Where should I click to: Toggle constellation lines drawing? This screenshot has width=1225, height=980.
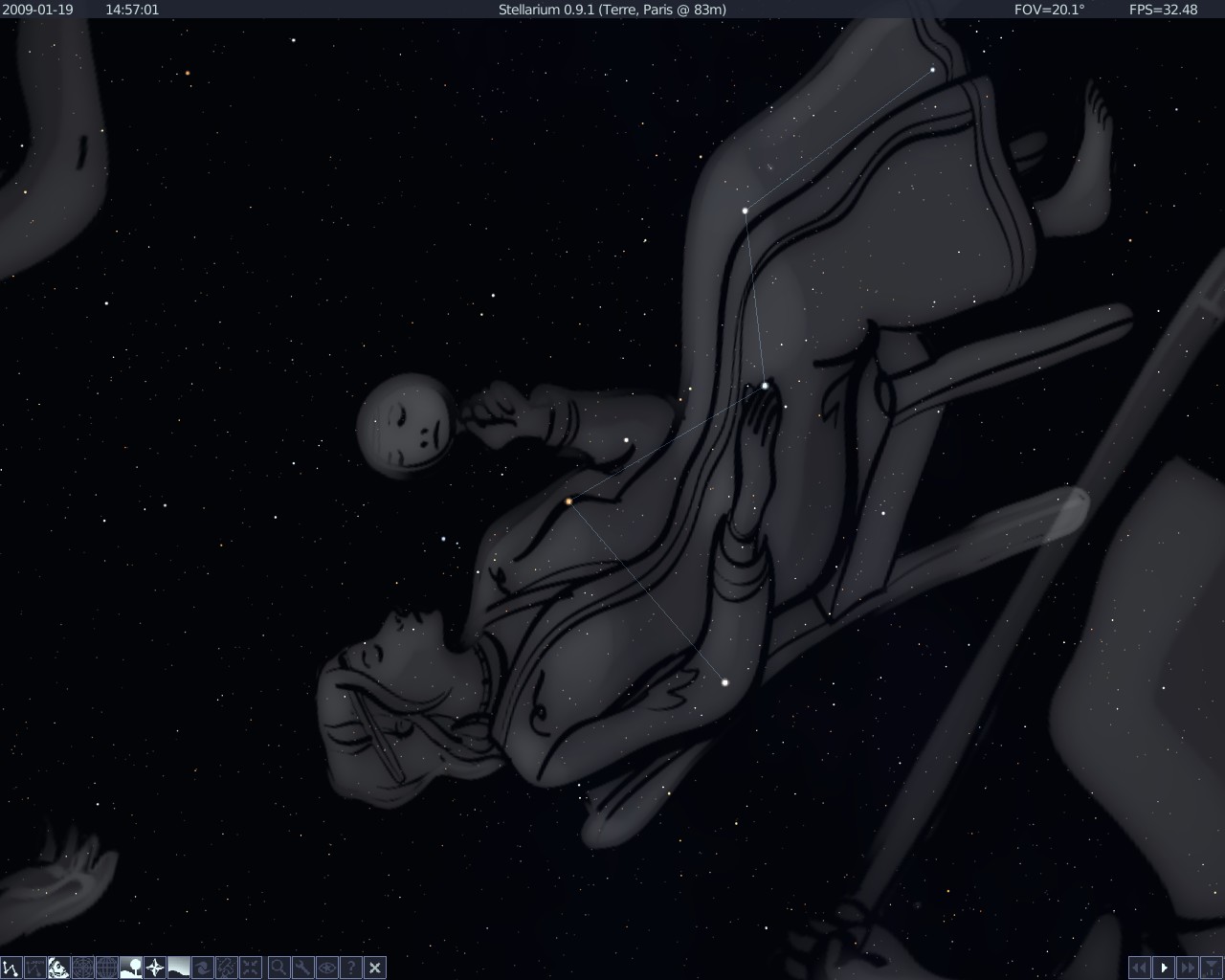[11, 968]
